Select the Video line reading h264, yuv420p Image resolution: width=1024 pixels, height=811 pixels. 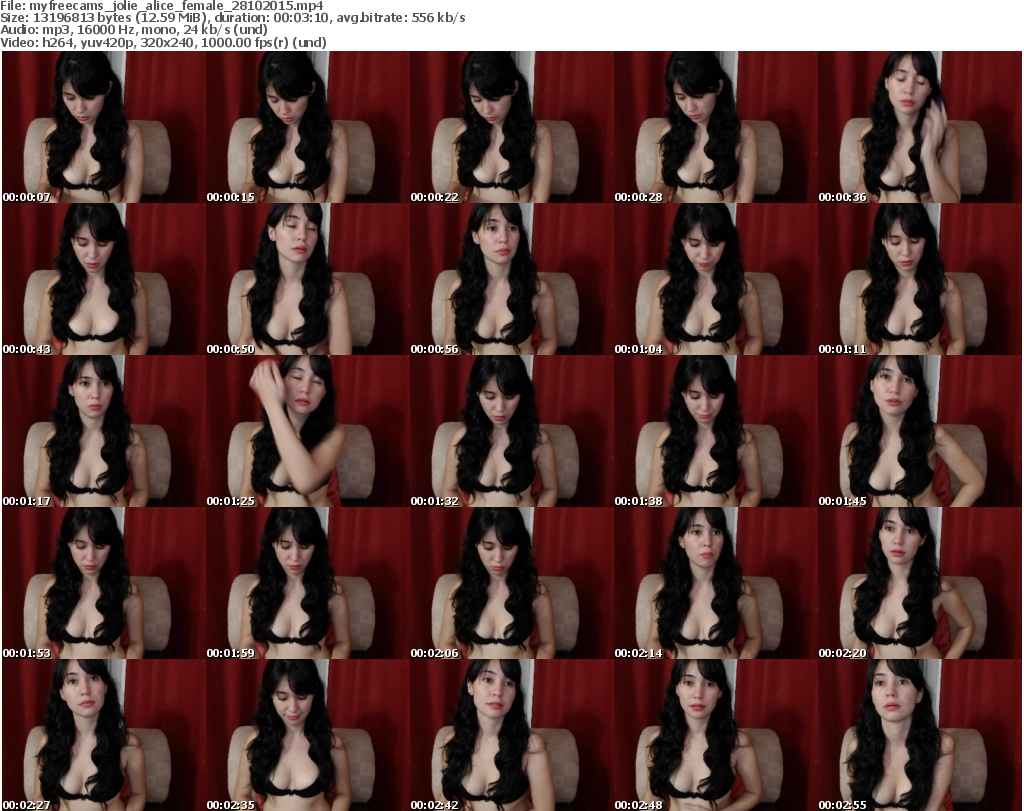(163, 42)
